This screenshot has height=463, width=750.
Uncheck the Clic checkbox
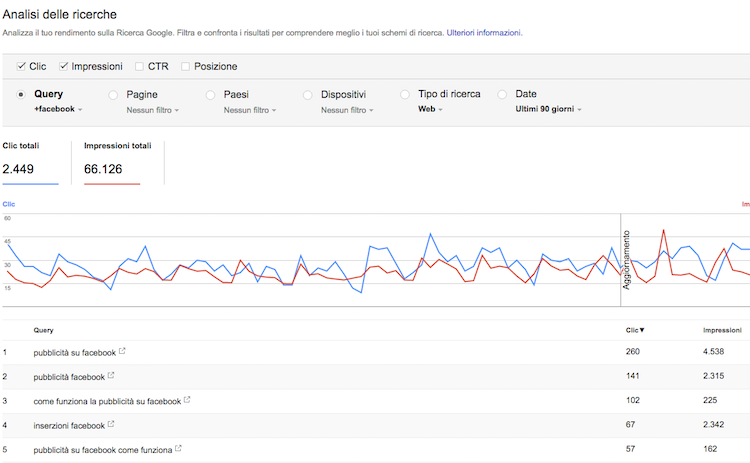(21, 66)
